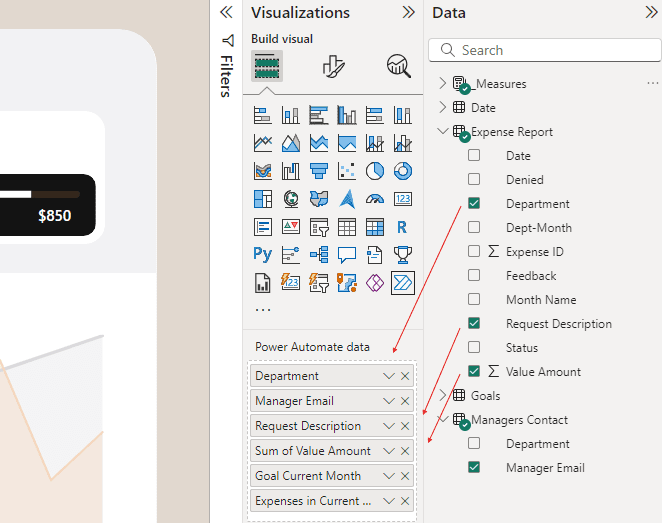Select the Q&A speech bubble visual
This screenshot has height=523, width=662.
[x=347, y=255]
